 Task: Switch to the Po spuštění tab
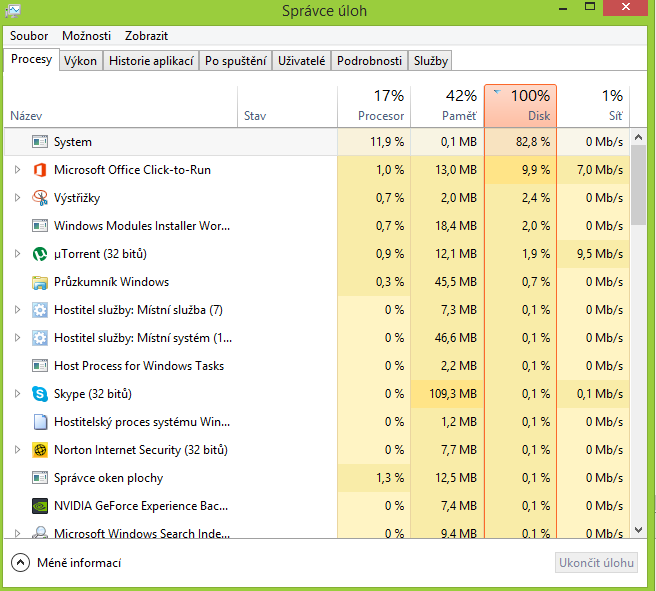point(236,61)
